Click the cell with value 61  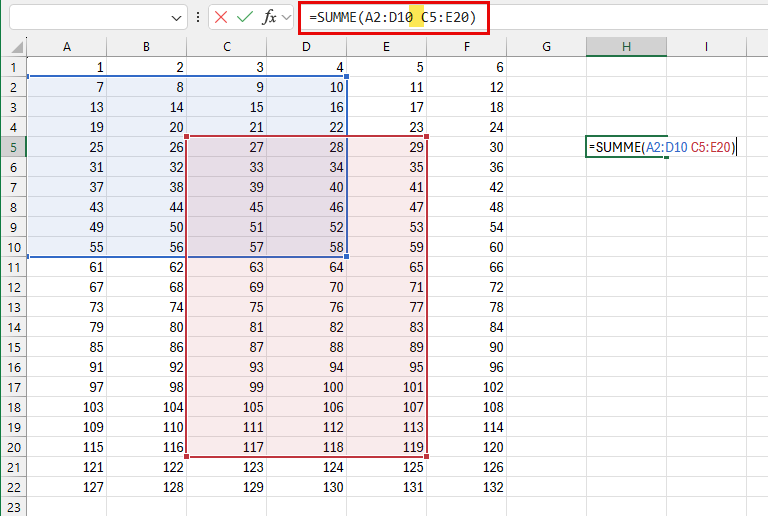tap(66, 267)
